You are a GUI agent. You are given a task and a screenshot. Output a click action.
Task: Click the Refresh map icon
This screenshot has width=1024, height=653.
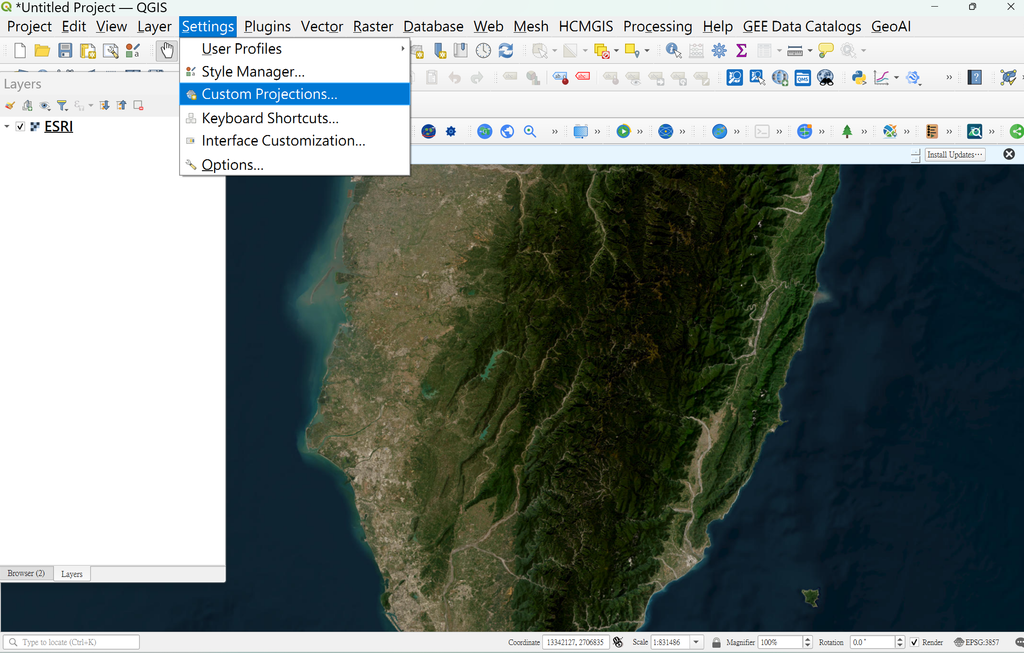click(505, 50)
